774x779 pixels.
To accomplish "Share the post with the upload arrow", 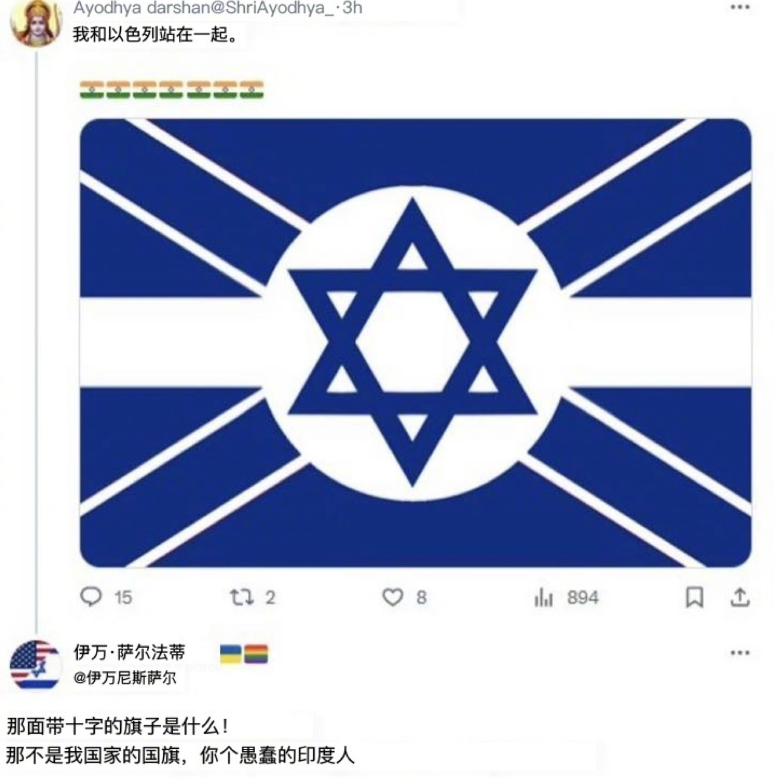I will pyautogui.click(x=740, y=597).
